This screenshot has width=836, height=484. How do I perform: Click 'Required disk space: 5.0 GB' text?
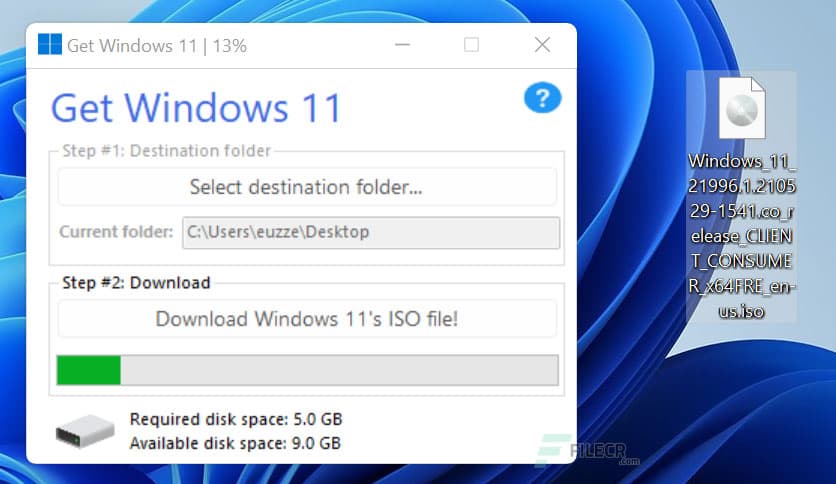click(236, 419)
